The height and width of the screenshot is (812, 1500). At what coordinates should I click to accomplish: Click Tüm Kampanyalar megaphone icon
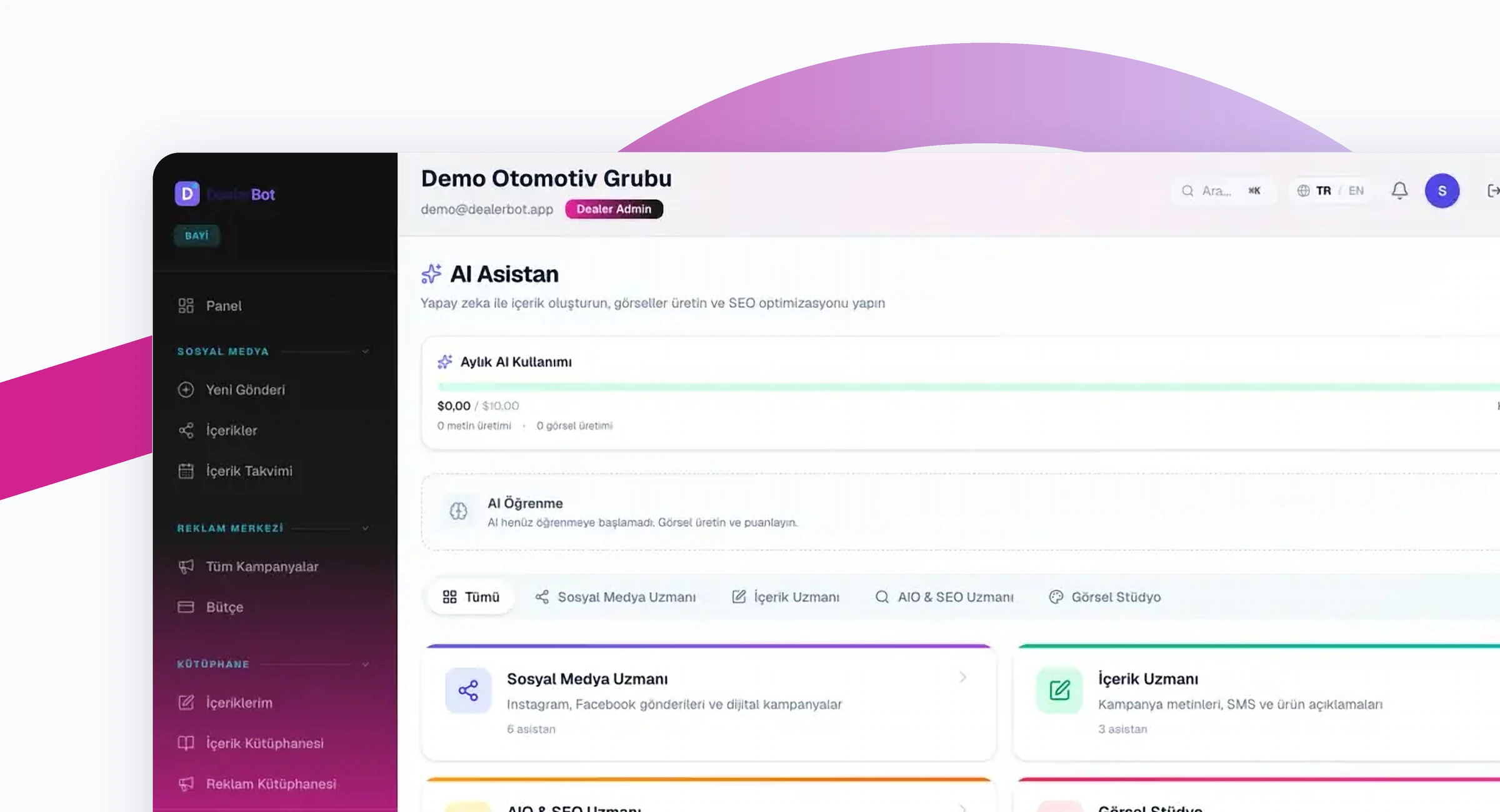[186, 567]
